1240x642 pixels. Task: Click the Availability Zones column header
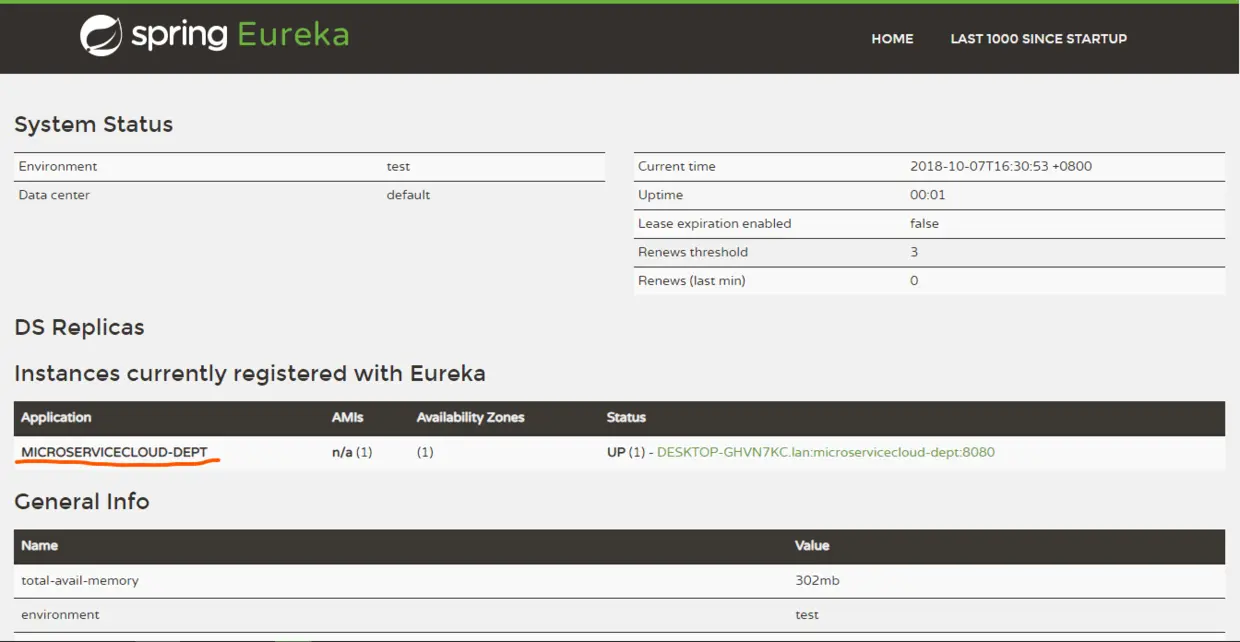point(470,418)
